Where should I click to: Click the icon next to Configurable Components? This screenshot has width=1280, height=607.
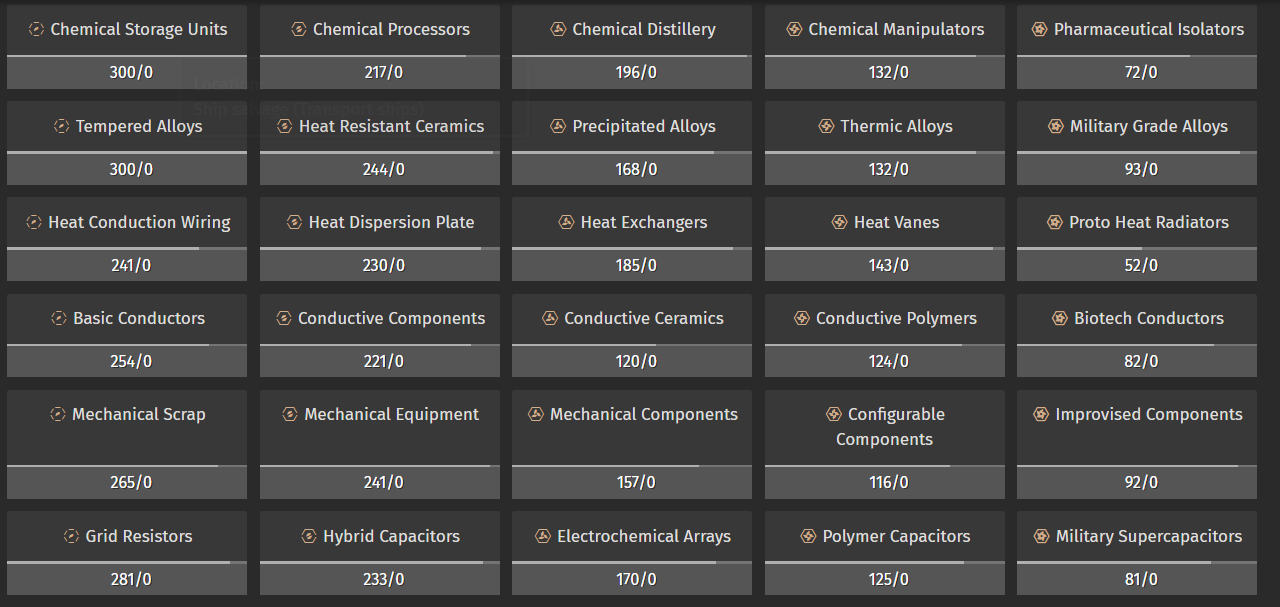pos(834,414)
